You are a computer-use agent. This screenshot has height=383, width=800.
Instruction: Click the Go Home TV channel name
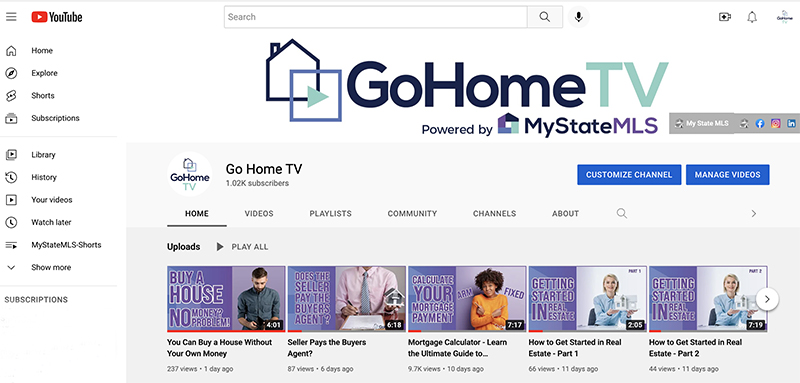point(264,169)
